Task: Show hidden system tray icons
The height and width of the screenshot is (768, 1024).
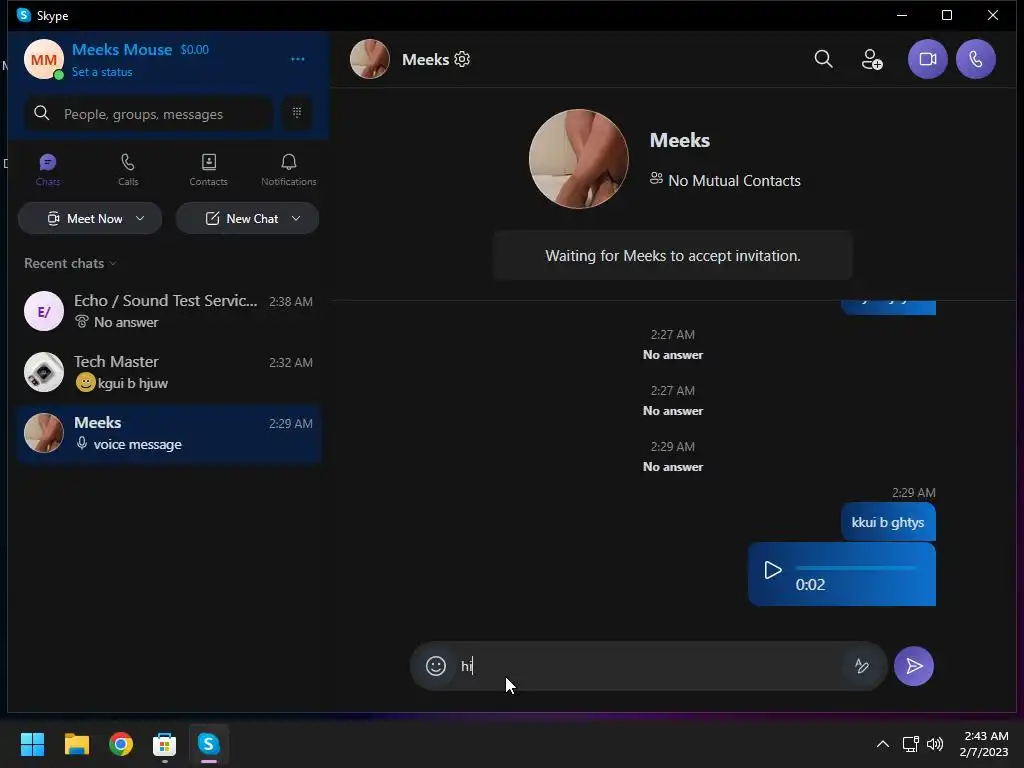Action: (x=882, y=744)
